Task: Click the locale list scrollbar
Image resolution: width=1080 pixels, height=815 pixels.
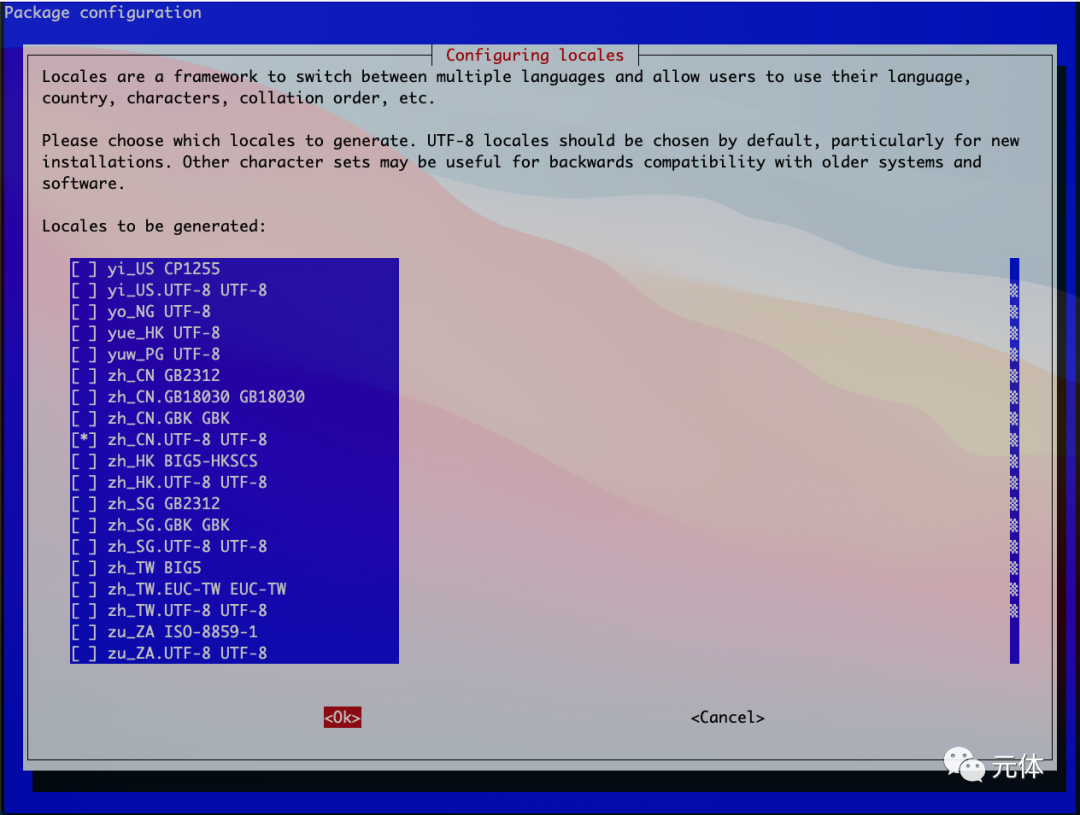Action: click(1015, 460)
